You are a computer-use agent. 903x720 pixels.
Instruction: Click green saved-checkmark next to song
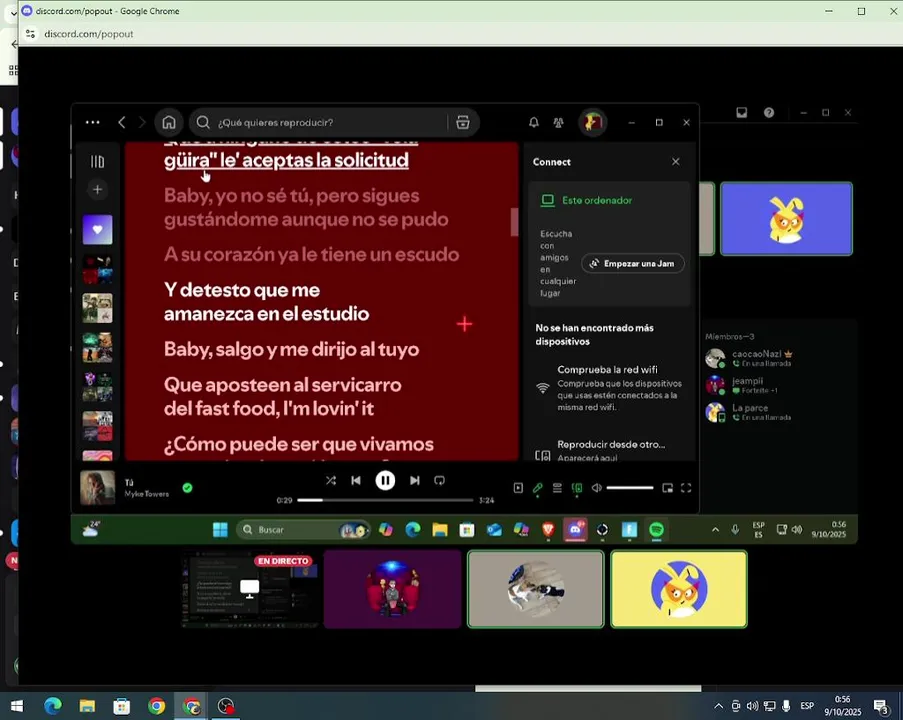point(187,488)
